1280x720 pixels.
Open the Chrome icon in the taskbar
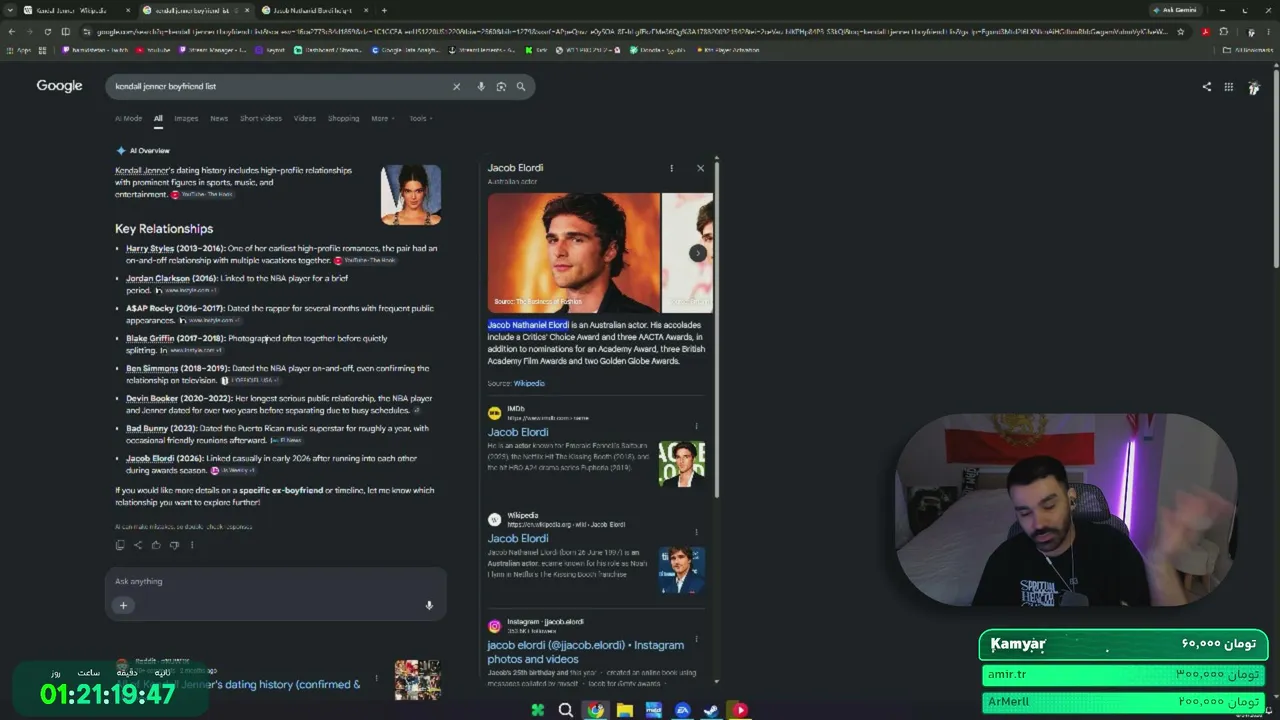596,710
